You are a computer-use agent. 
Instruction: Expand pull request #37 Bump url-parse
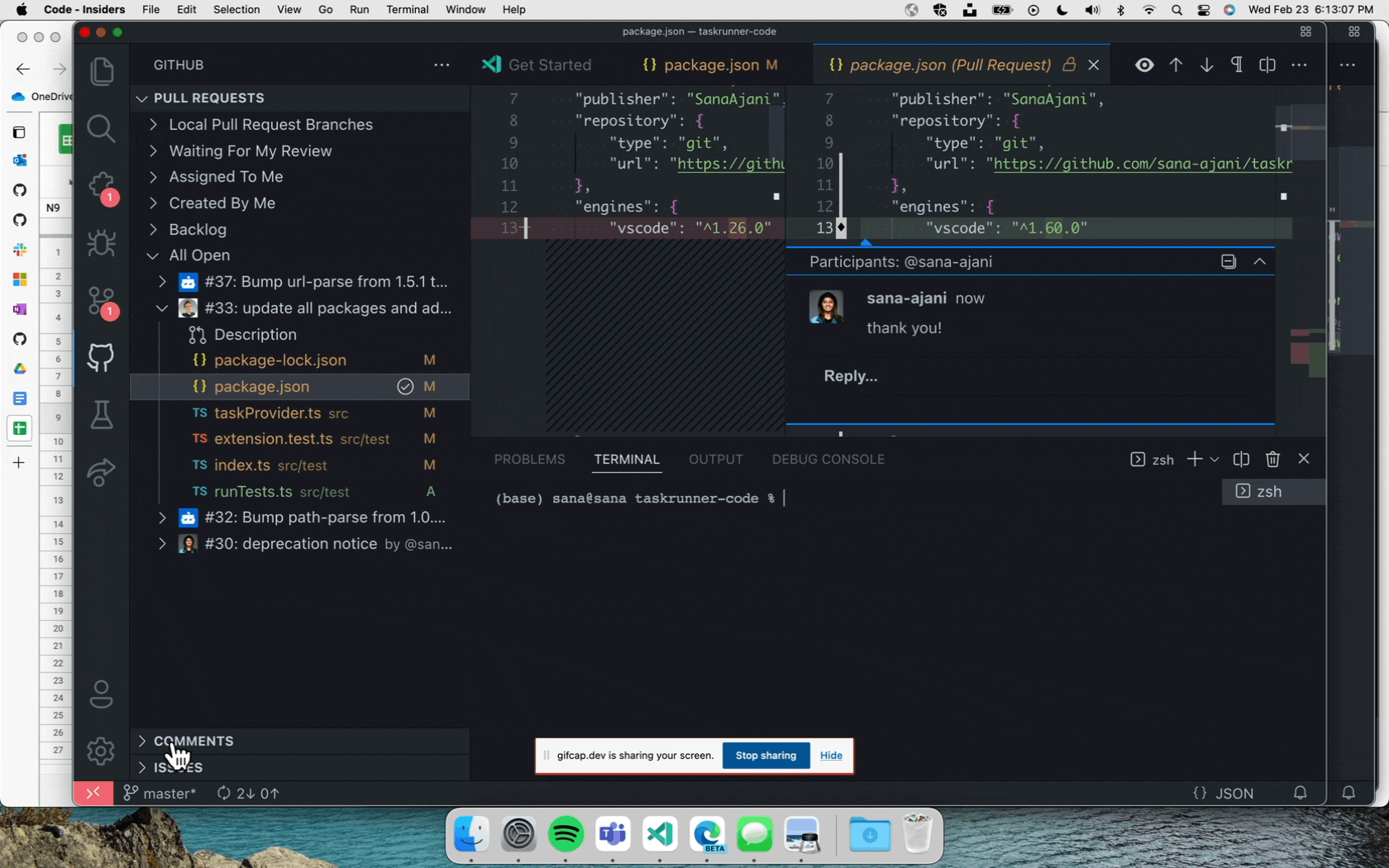coord(162,282)
